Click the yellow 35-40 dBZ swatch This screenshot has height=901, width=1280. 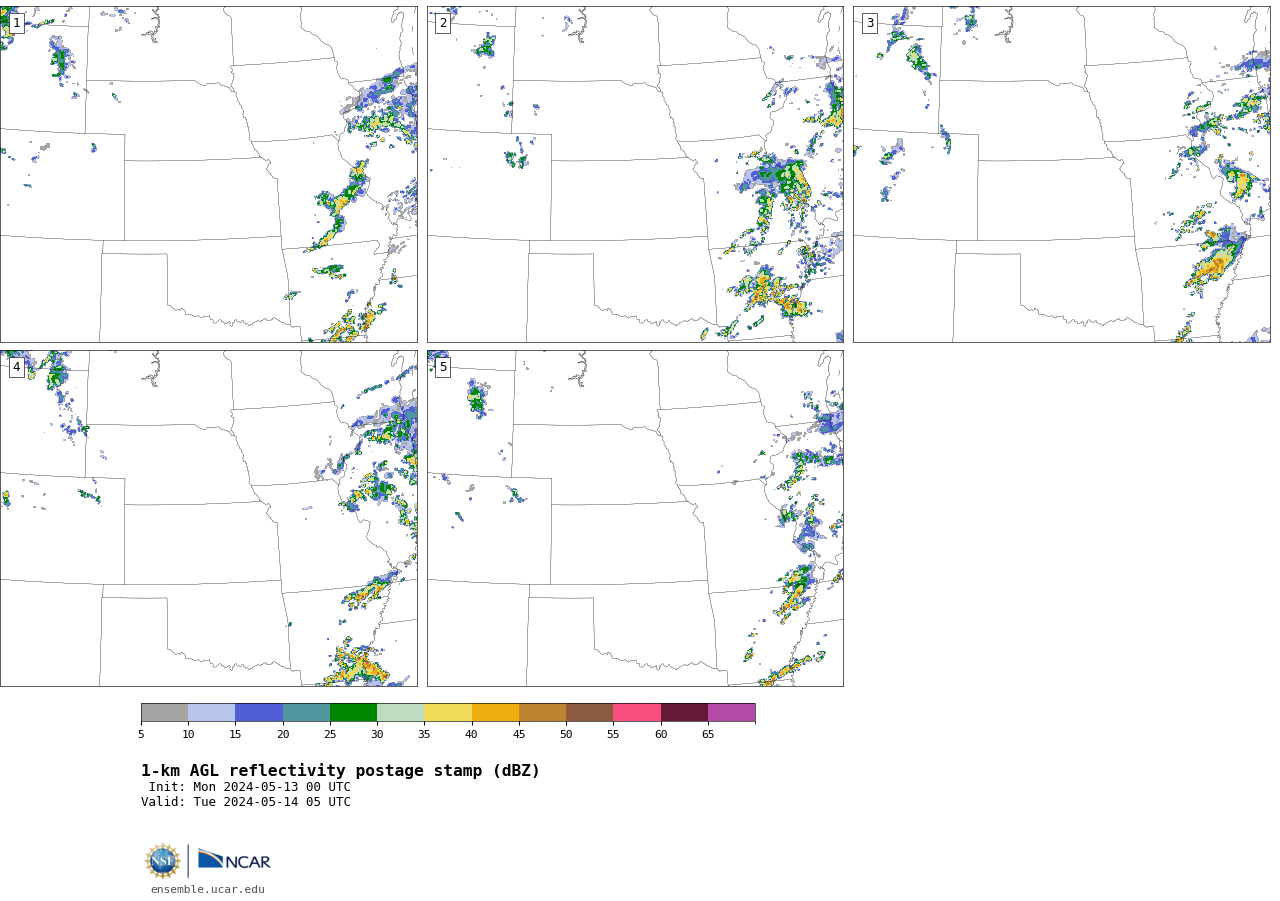click(448, 712)
